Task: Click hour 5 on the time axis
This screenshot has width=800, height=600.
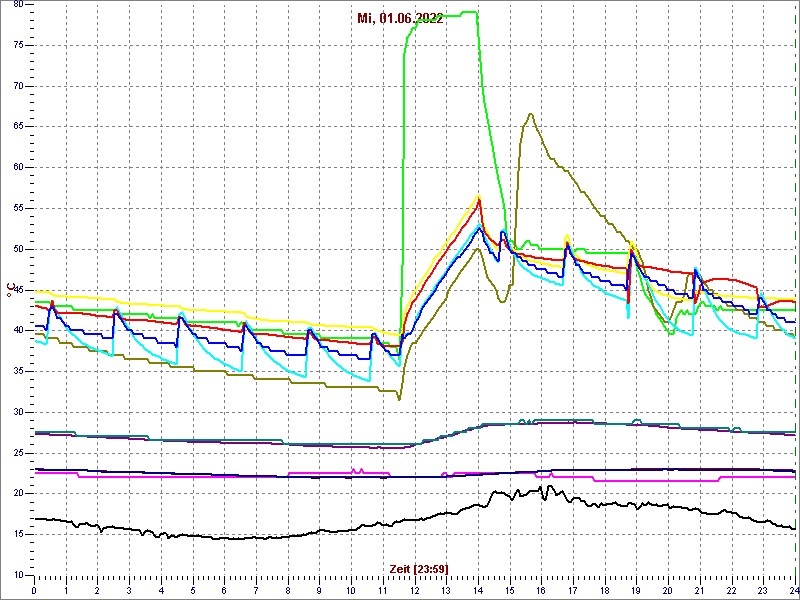Action: click(x=193, y=591)
